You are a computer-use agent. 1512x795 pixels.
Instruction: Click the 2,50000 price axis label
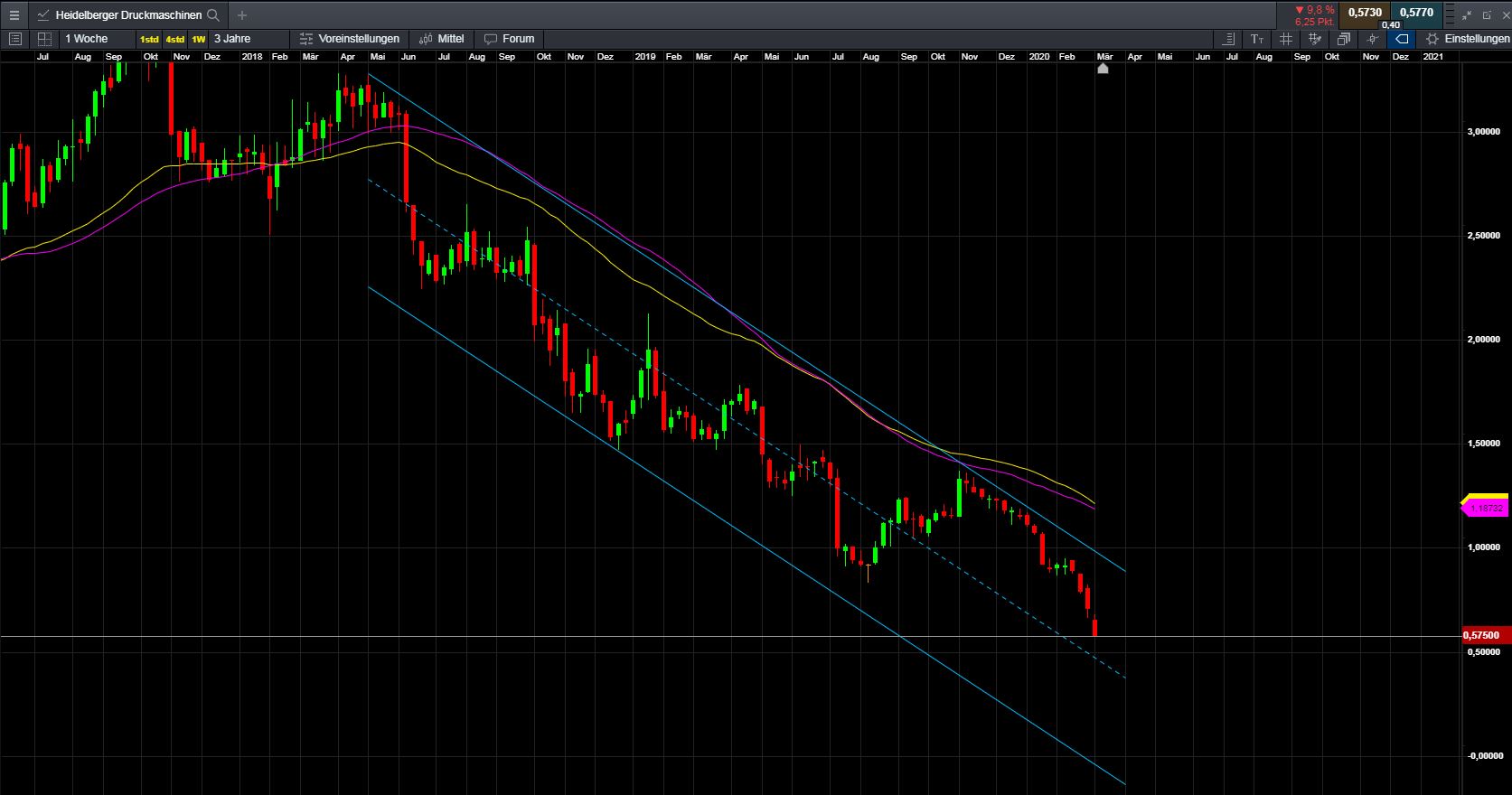(x=1482, y=236)
